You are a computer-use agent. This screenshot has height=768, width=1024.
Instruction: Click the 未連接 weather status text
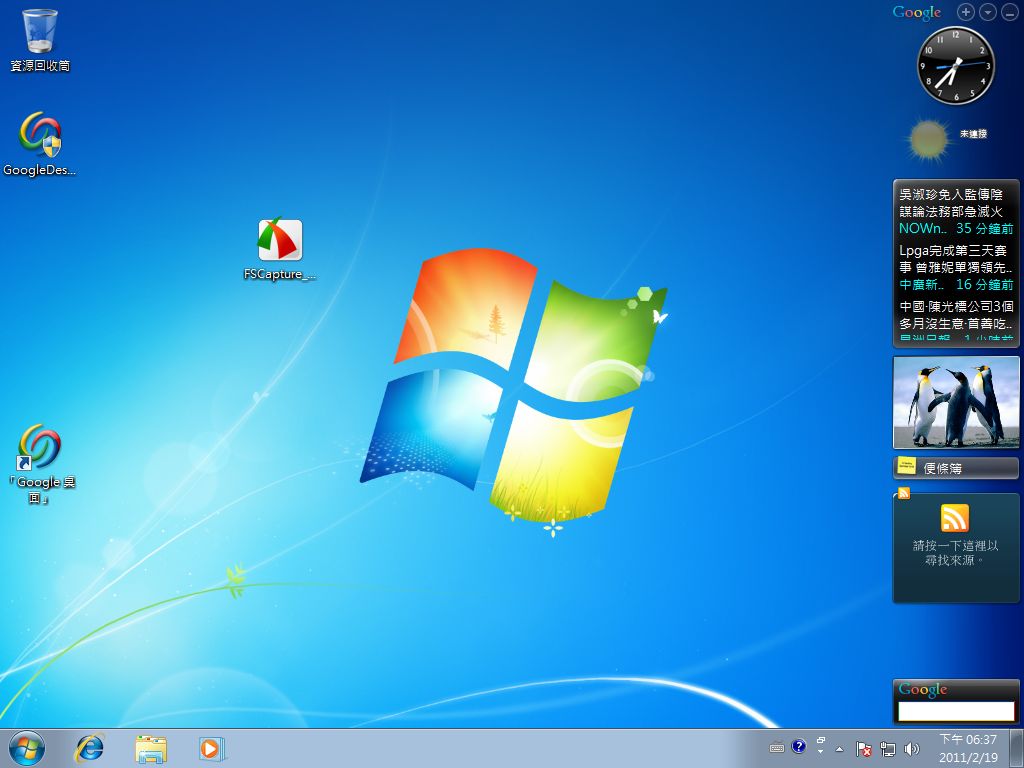point(973,134)
